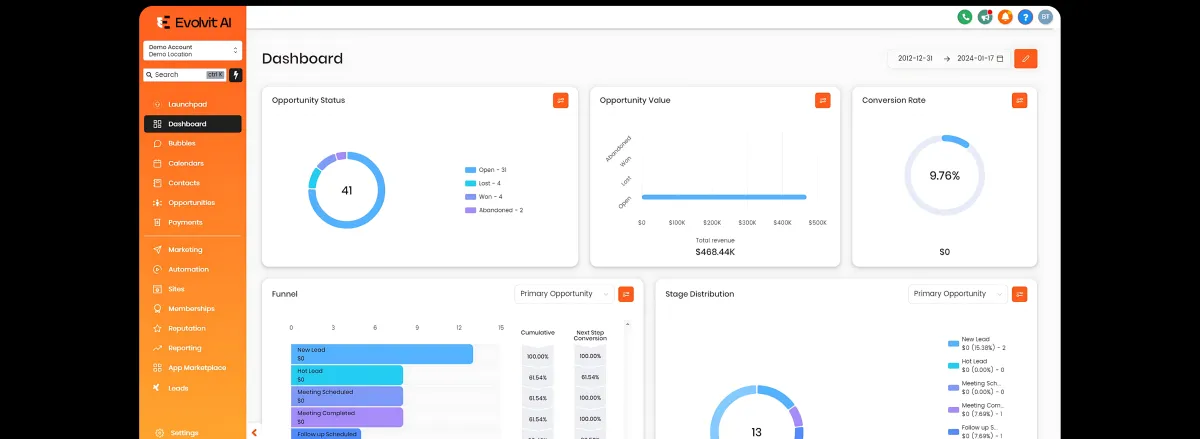Click the Hot Lead funnel bar

point(347,375)
